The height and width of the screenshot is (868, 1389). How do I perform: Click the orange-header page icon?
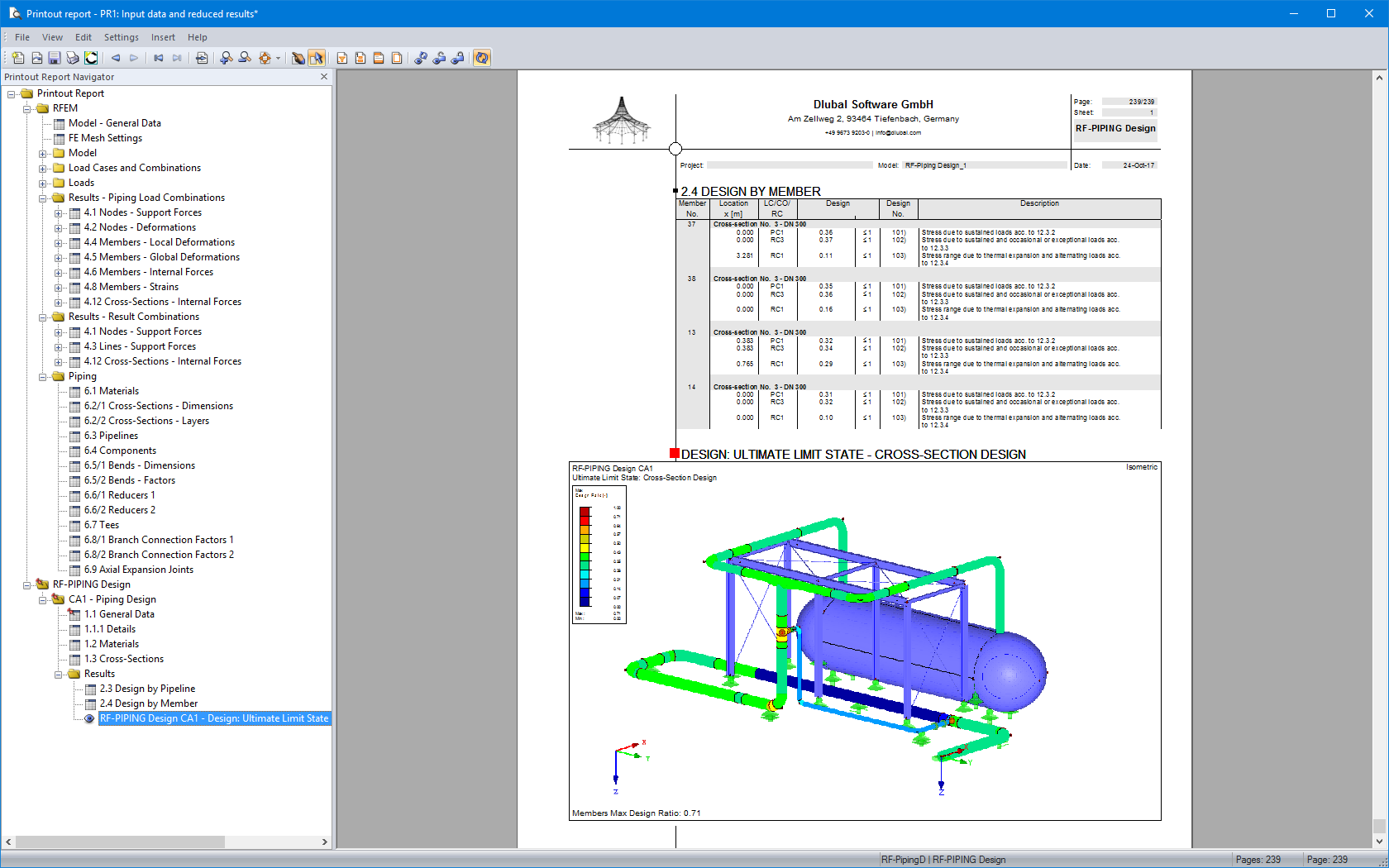pos(379,58)
